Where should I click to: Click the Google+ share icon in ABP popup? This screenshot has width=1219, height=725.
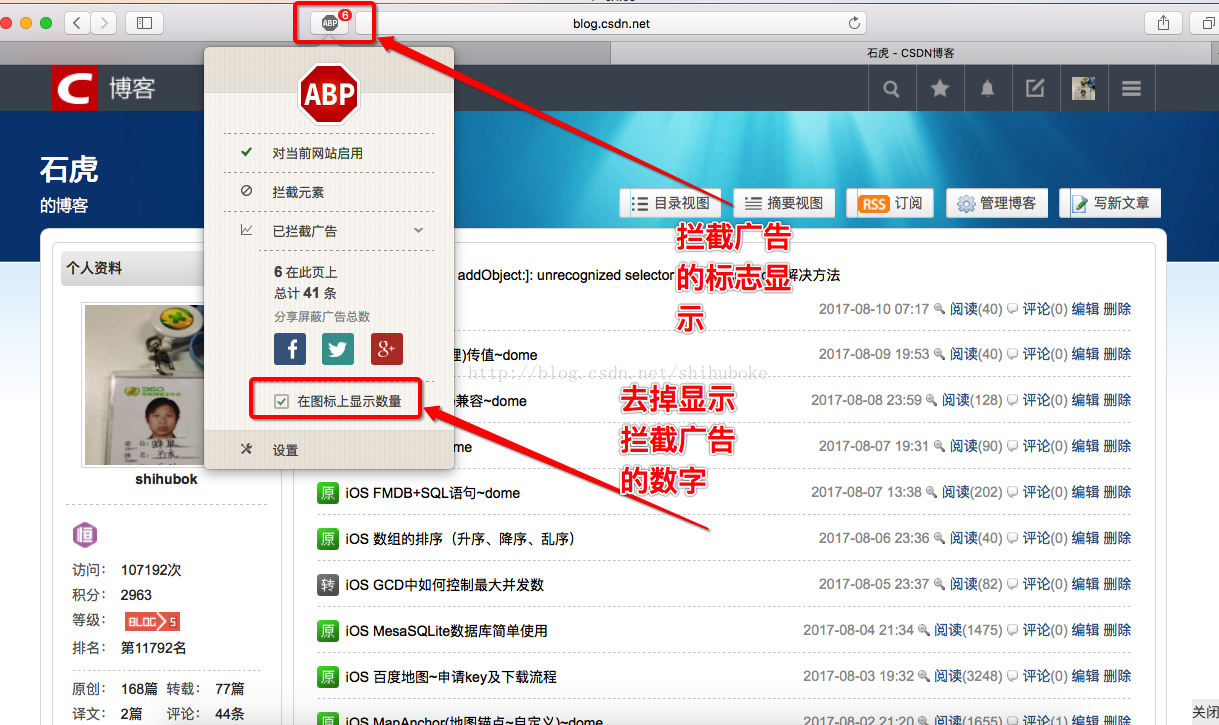[386, 350]
